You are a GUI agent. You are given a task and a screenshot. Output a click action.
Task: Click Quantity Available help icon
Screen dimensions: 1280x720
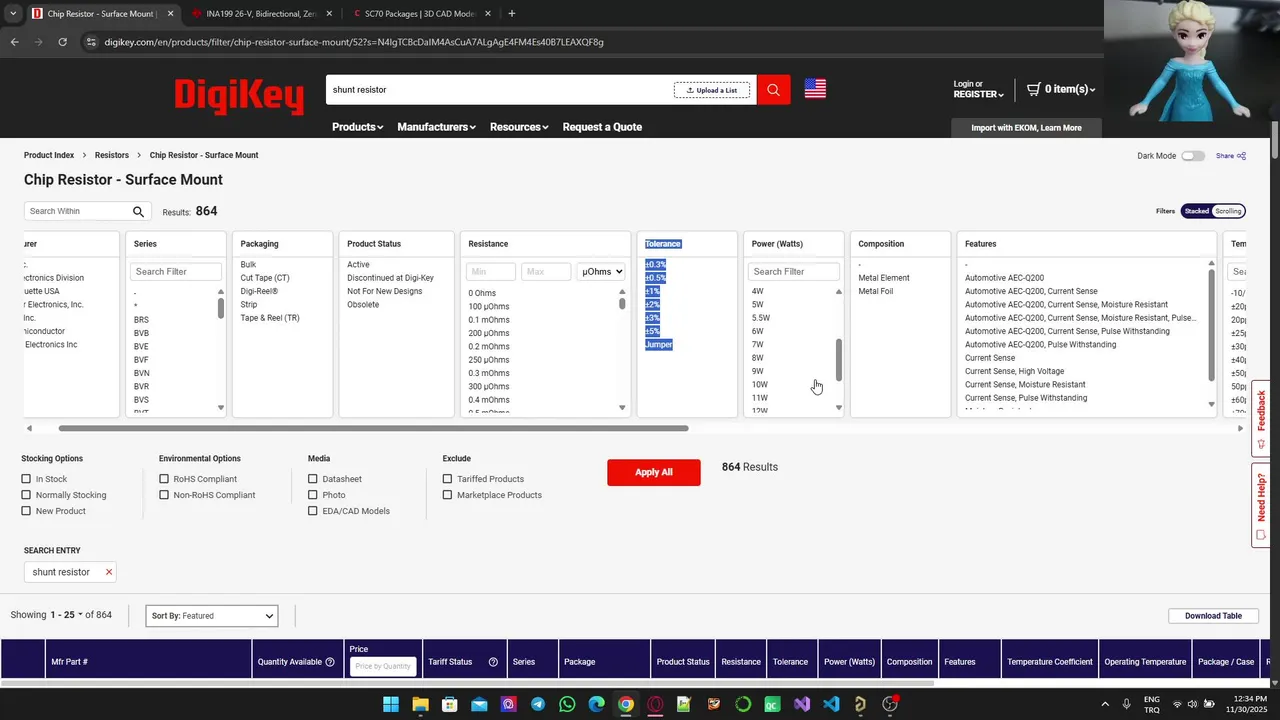coord(330,662)
